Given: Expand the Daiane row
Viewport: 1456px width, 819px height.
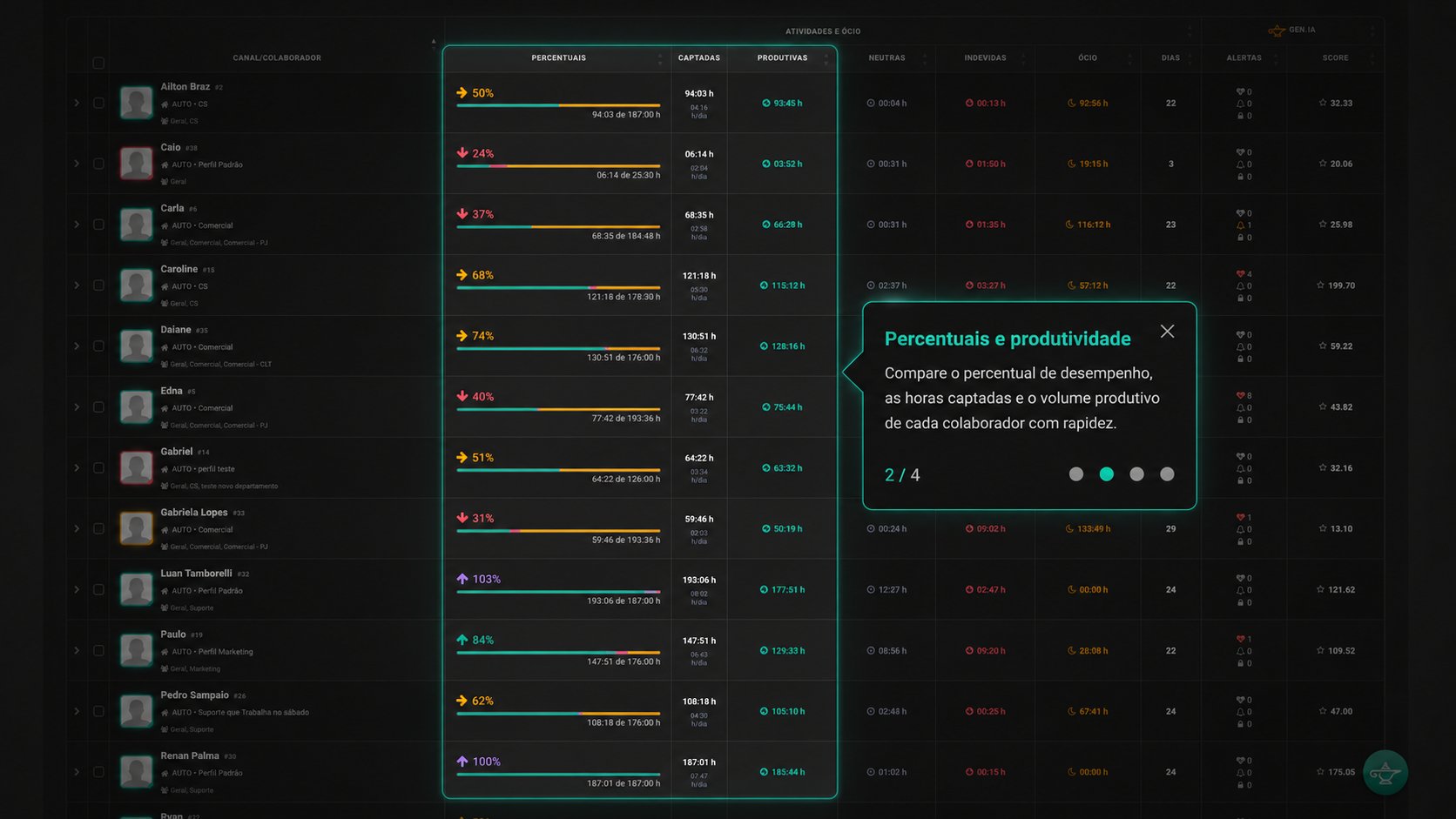Looking at the screenshot, I should point(77,346).
